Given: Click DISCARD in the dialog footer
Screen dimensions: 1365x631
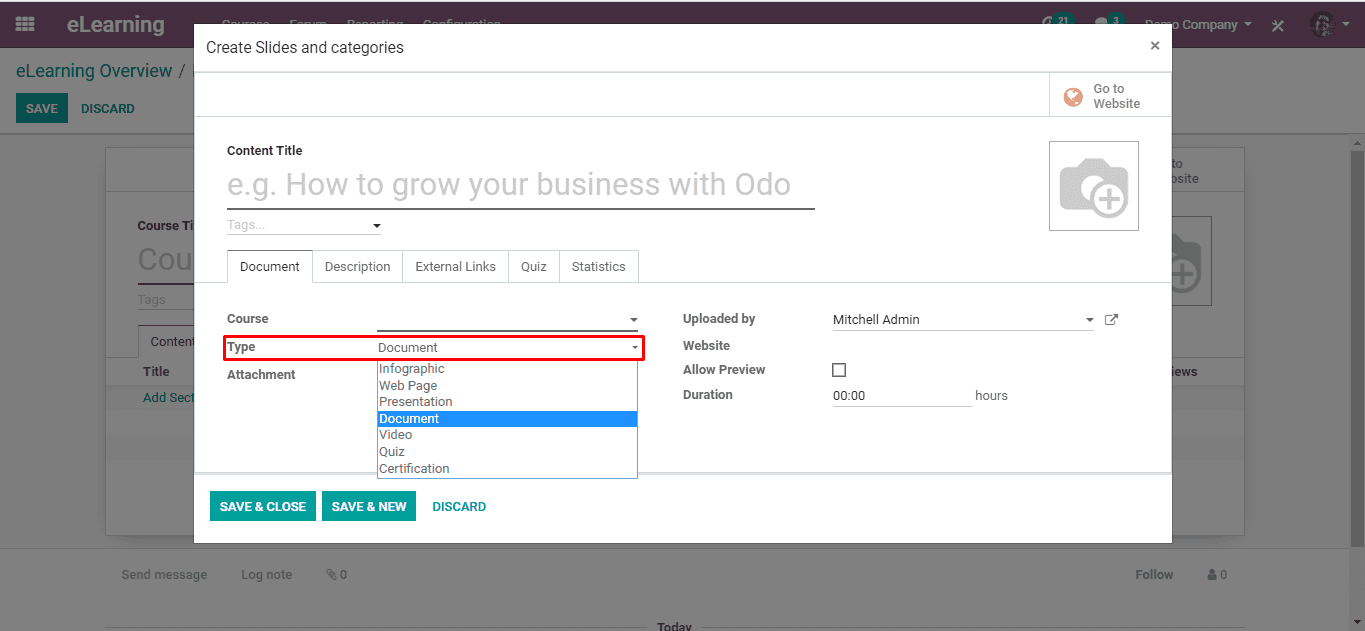Looking at the screenshot, I should [459, 507].
